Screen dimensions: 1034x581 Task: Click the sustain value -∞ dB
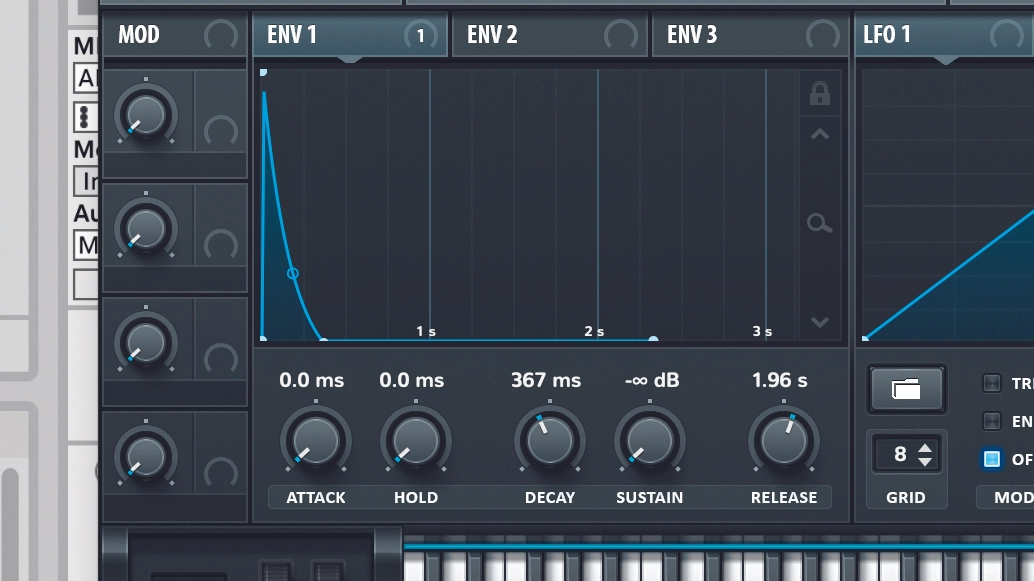652,381
